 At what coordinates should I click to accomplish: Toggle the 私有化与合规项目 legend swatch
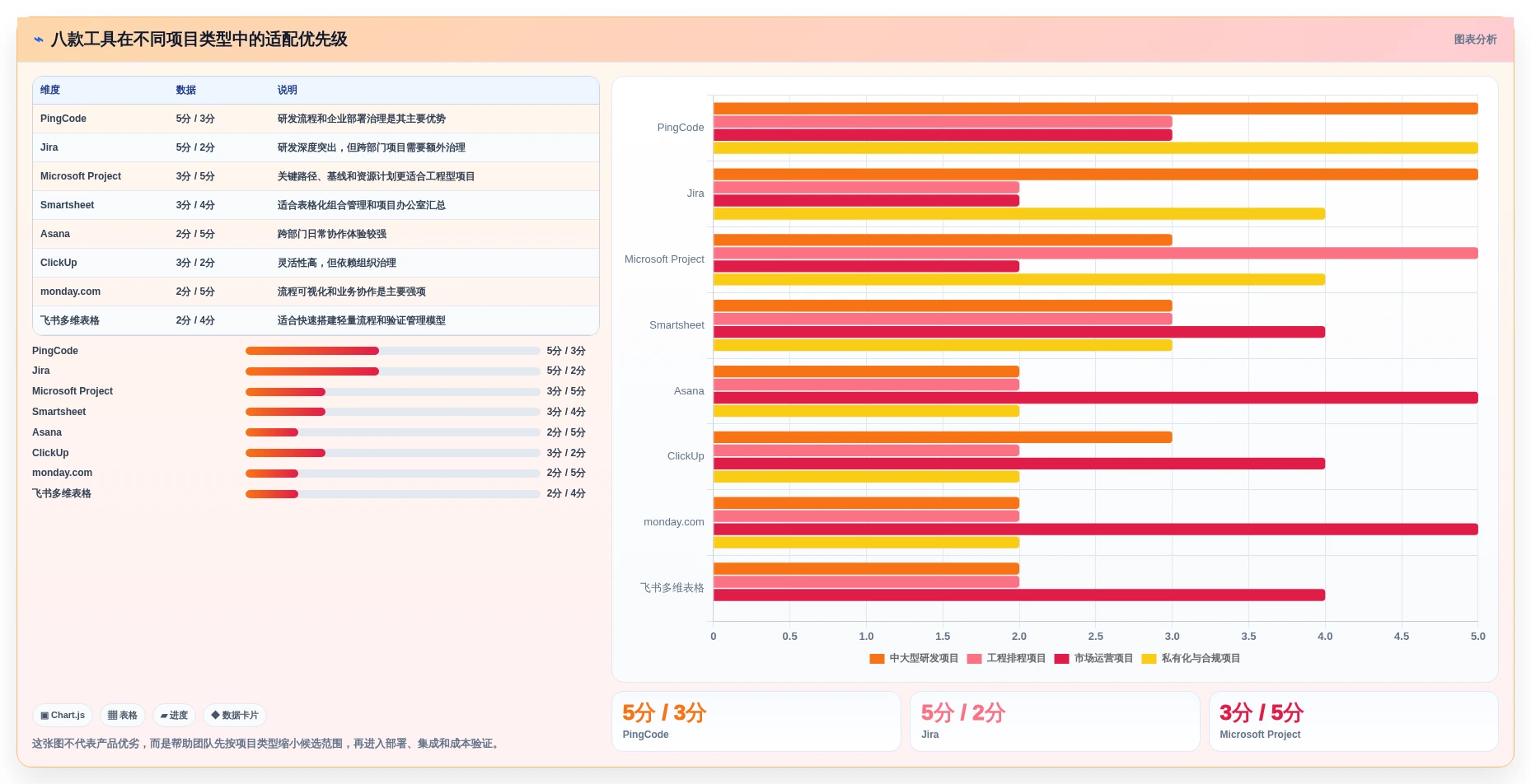click(1149, 659)
